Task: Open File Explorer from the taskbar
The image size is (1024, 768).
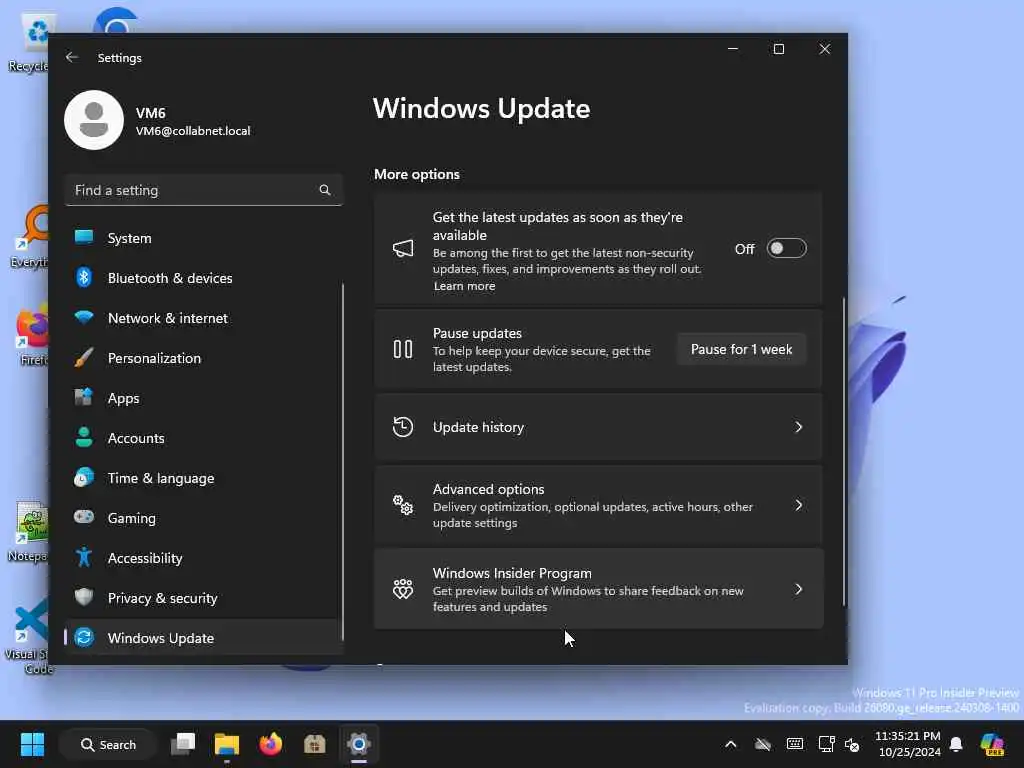Action: coord(227,744)
